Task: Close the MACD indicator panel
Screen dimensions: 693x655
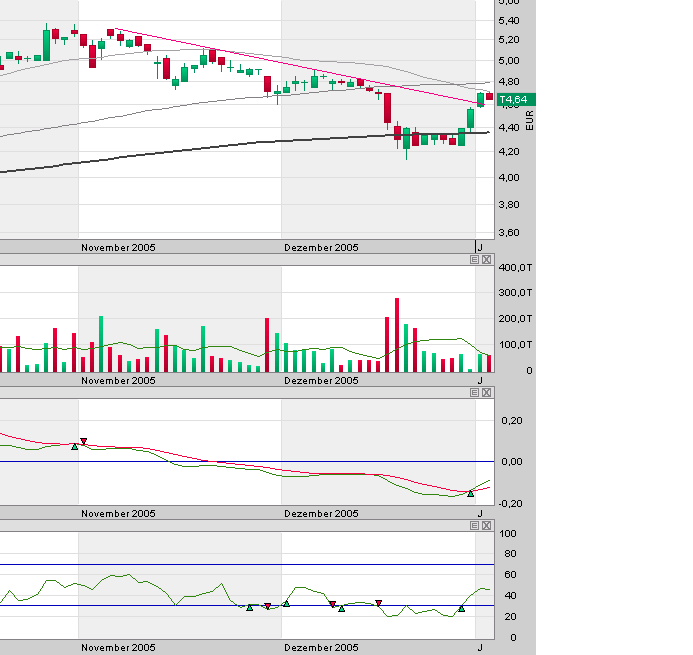Action: (x=487, y=393)
